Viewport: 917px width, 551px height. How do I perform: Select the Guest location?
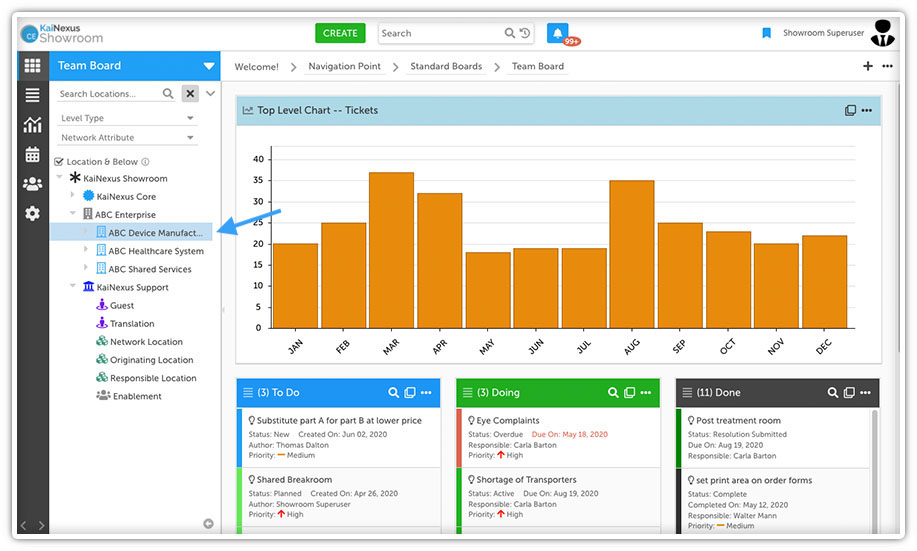[x=122, y=305]
